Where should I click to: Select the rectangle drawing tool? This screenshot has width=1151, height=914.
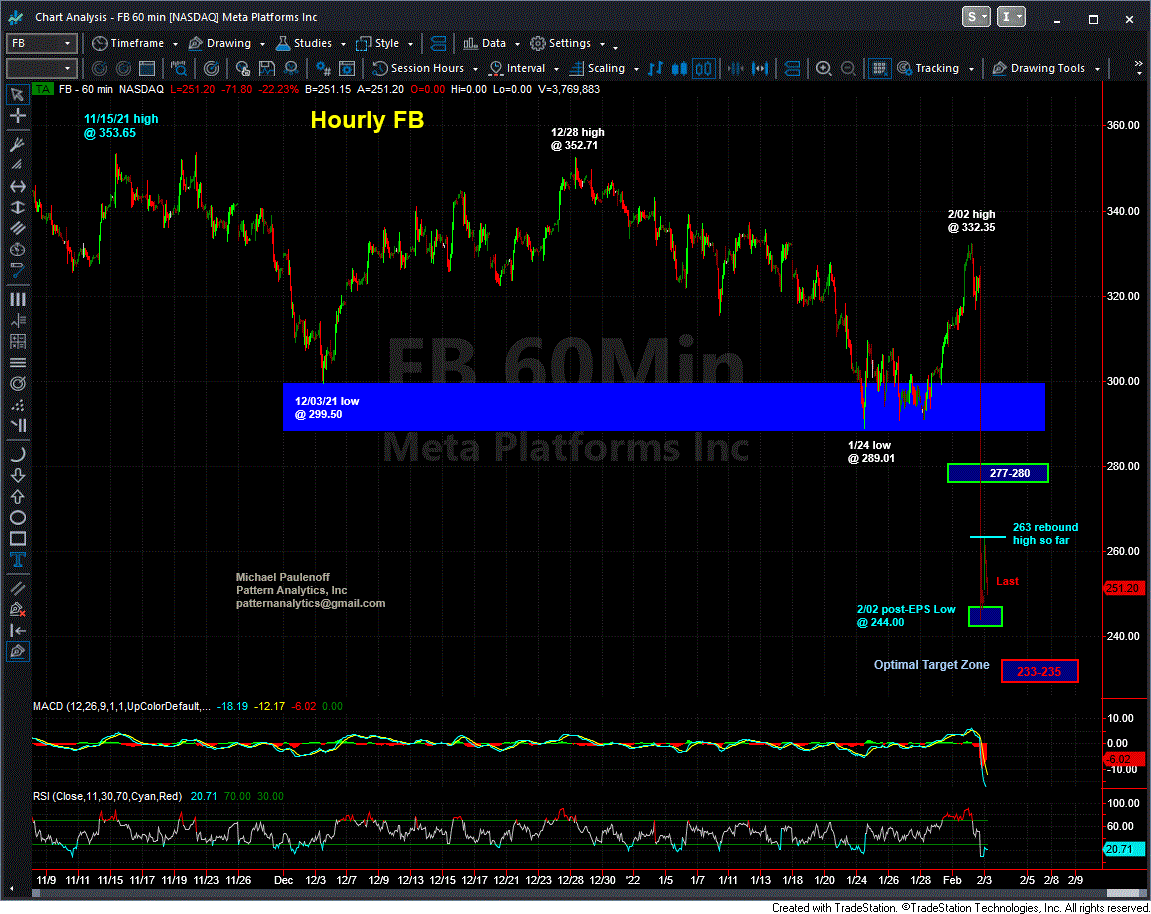point(18,539)
